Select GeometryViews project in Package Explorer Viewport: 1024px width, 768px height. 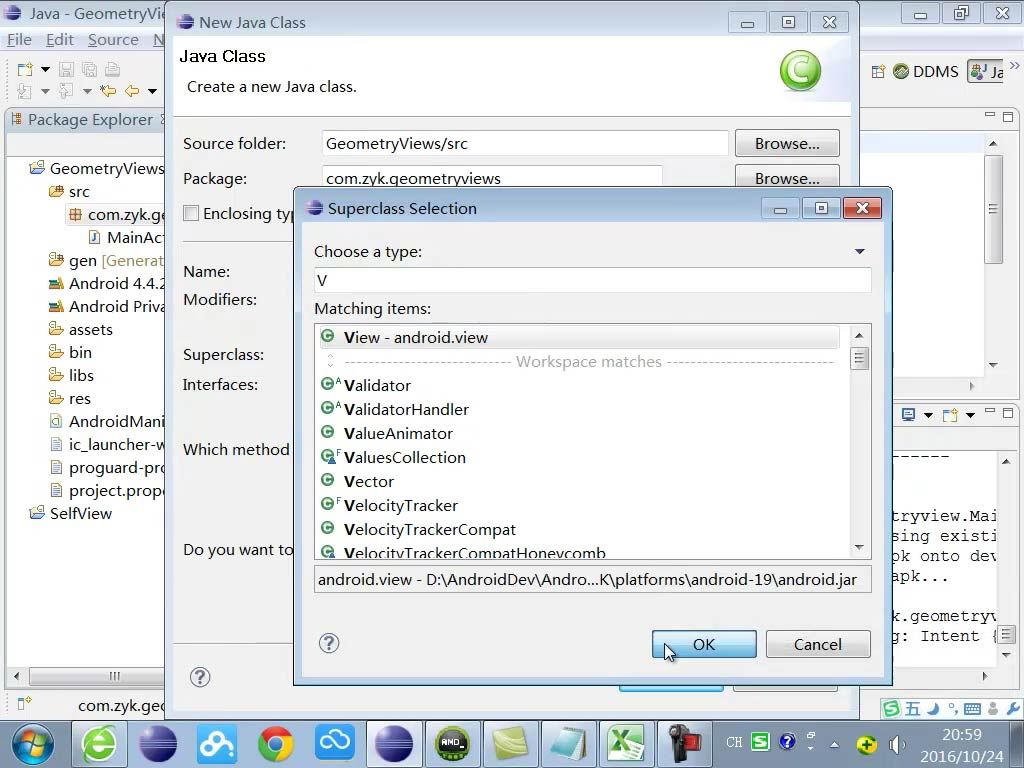pyautogui.click(x=97, y=168)
